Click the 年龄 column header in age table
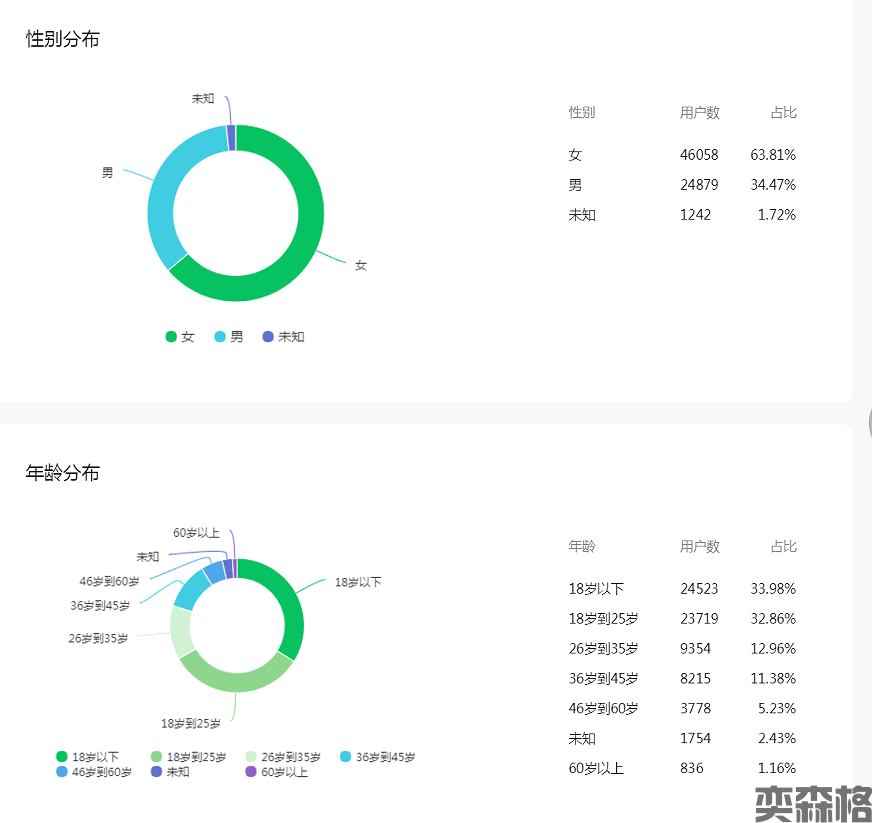This screenshot has height=823, width=872. point(582,547)
